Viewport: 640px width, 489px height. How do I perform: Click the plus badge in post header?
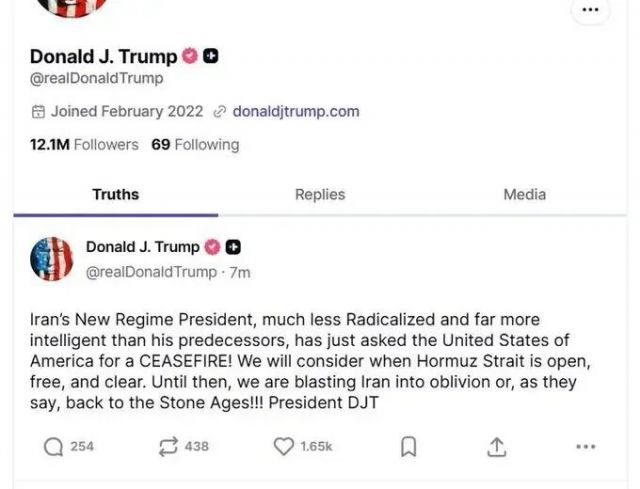tap(232, 247)
